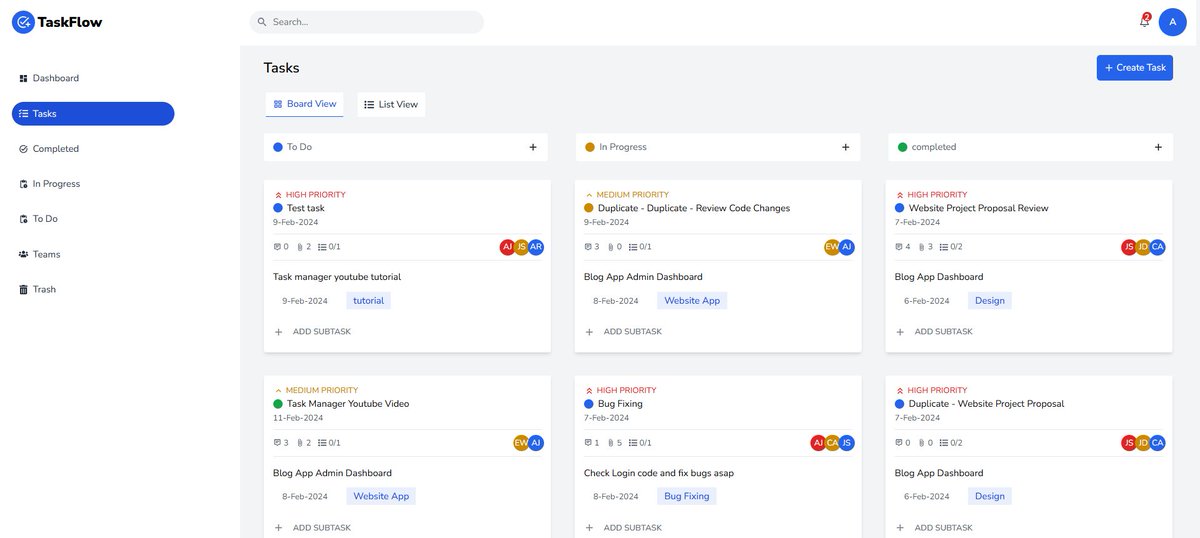Open the user avatar menu labeled A
This screenshot has height=538, width=1200.
click(1172, 21)
